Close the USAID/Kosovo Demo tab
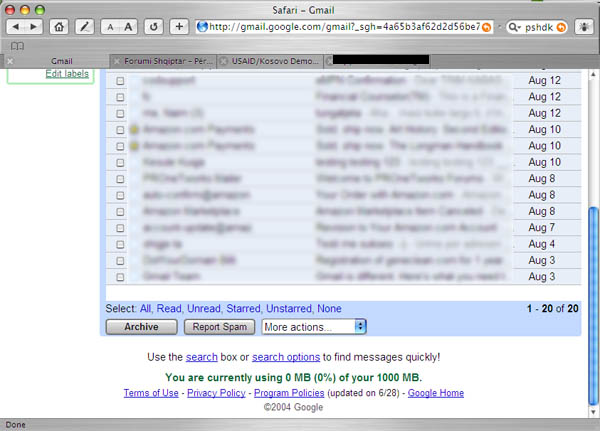The width and height of the screenshot is (600, 431). (224, 61)
